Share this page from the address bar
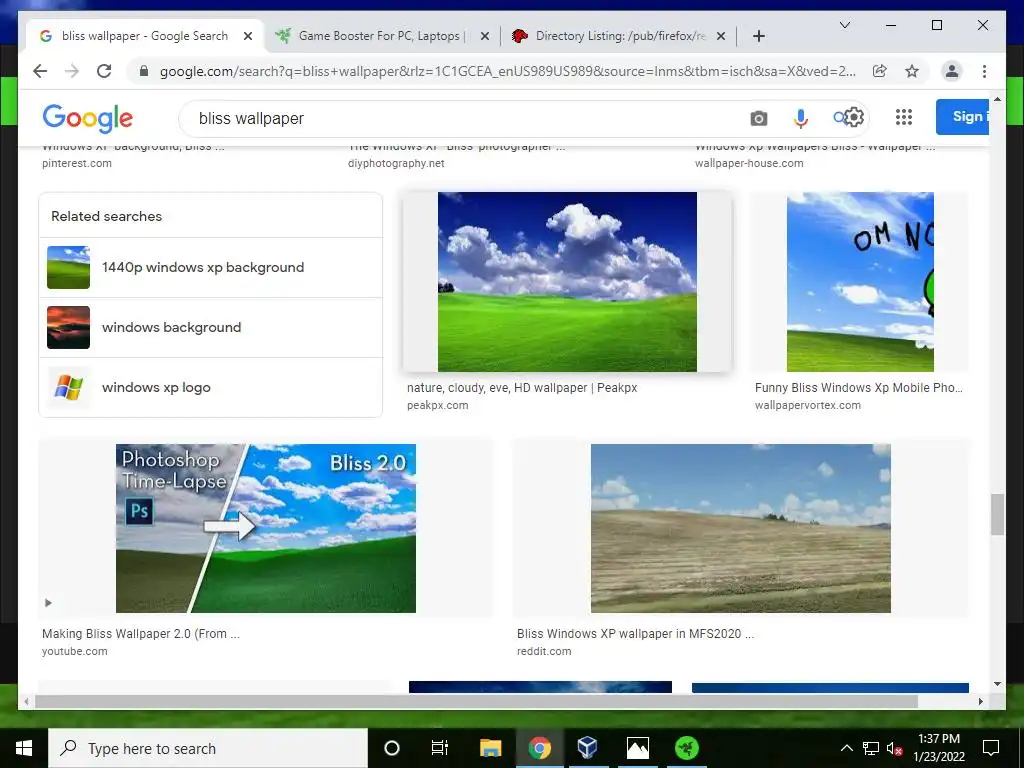This screenshot has height=768, width=1024. [x=880, y=71]
